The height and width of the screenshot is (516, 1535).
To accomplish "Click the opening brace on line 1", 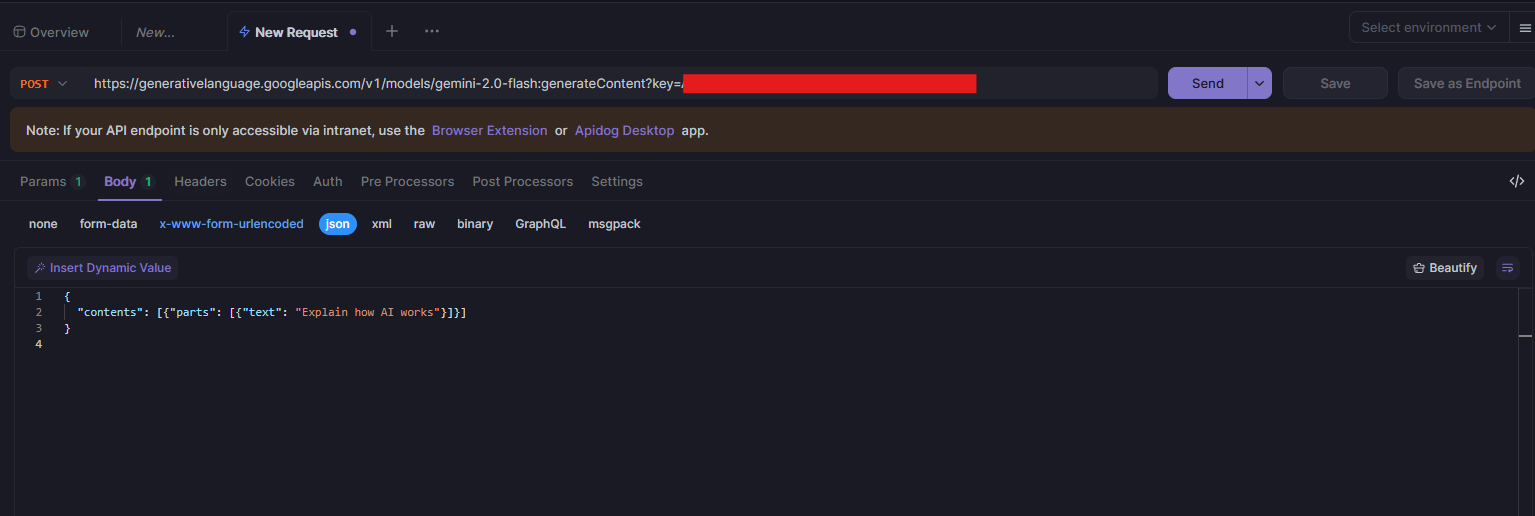I will click(x=67, y=296).
